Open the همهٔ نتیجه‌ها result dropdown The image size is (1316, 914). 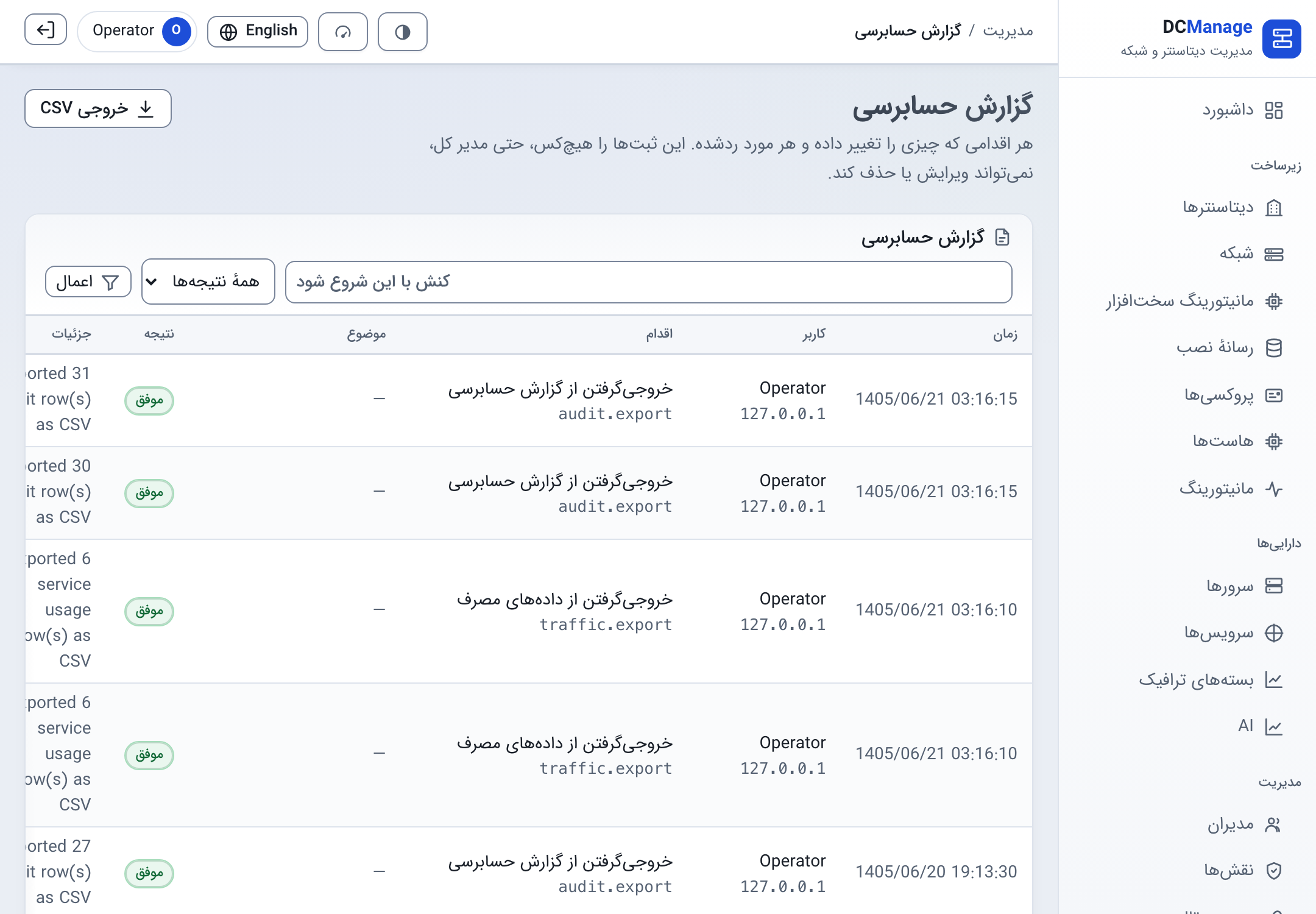[208, 282]
